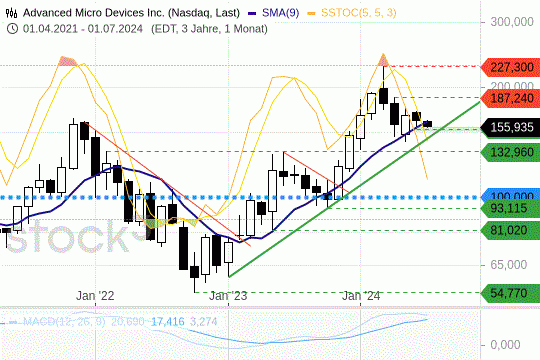Click the Jan '24 time axis label
The height and width of the screenshot is (360, 540).
pos(361,296)
